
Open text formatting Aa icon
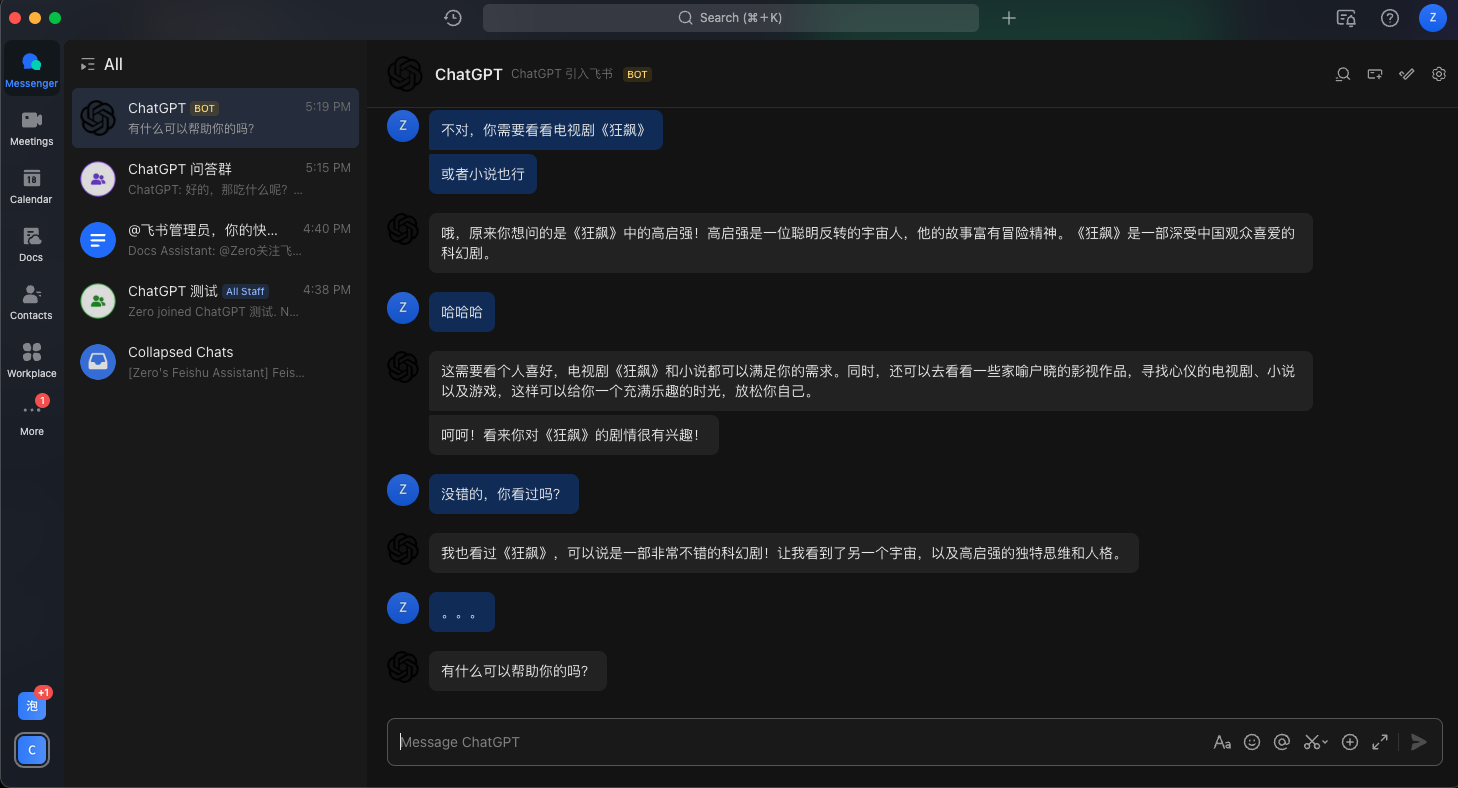click(x=1222, y=742)
